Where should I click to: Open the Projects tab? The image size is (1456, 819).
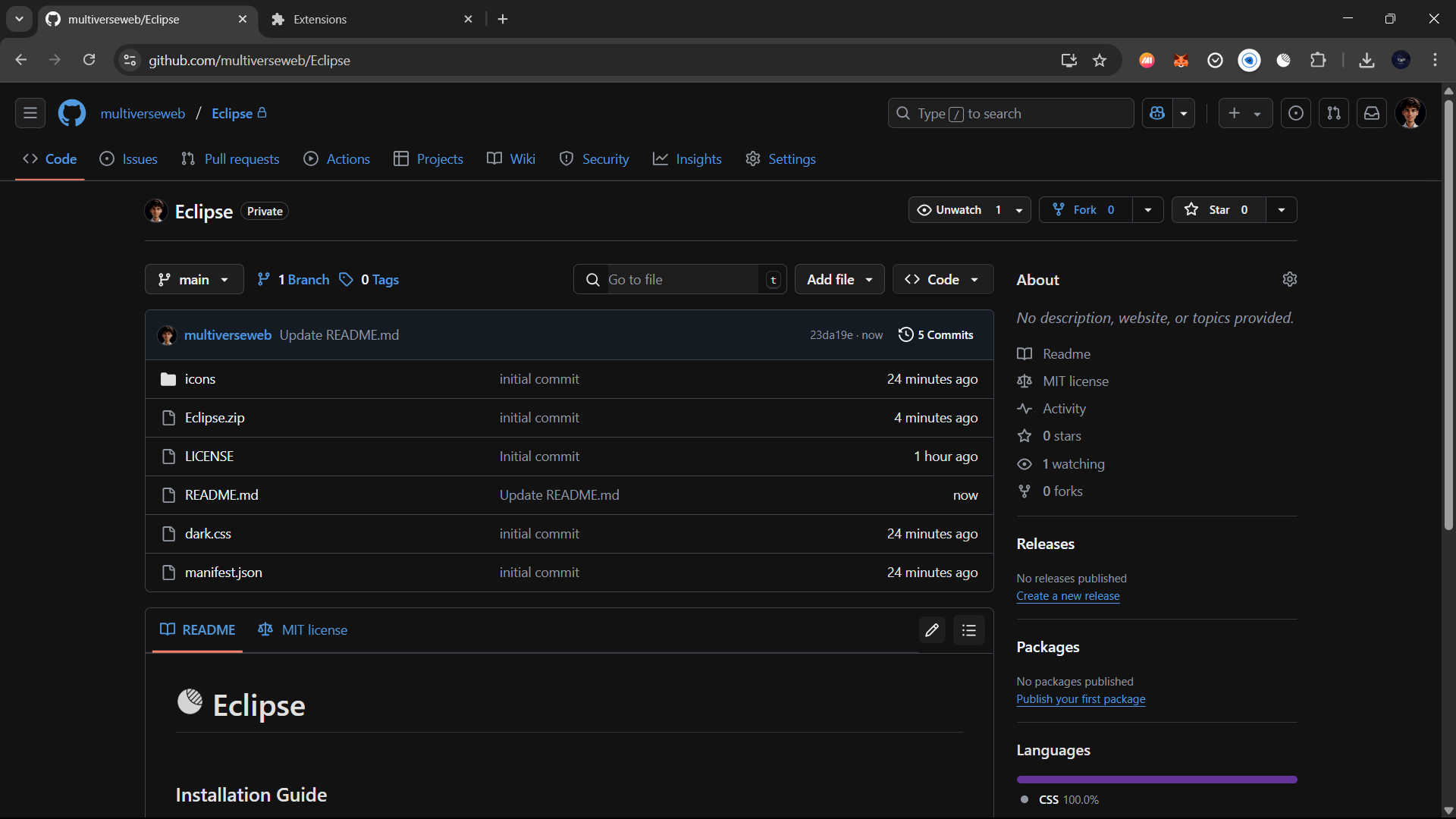(x=428, y=159)
